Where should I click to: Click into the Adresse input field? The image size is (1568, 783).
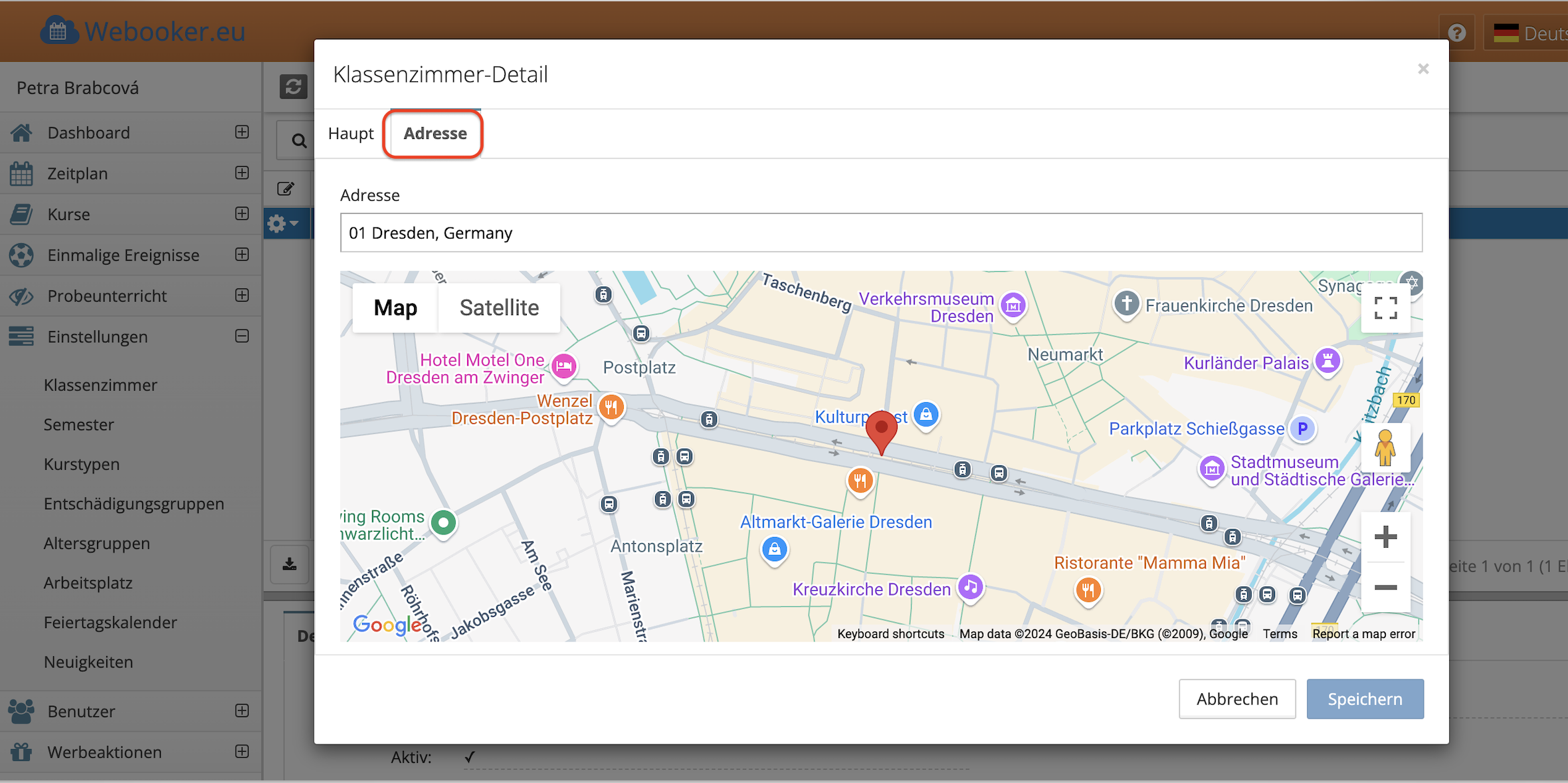coord(881,233)
